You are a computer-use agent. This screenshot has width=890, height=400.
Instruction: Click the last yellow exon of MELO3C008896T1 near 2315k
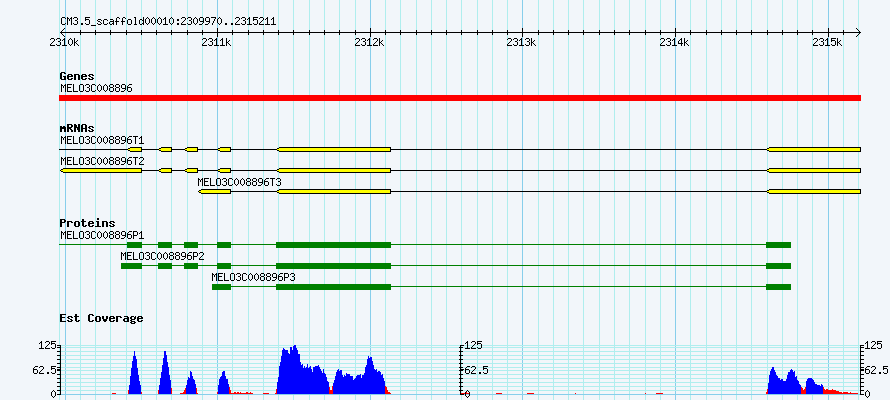coord(814,149)
